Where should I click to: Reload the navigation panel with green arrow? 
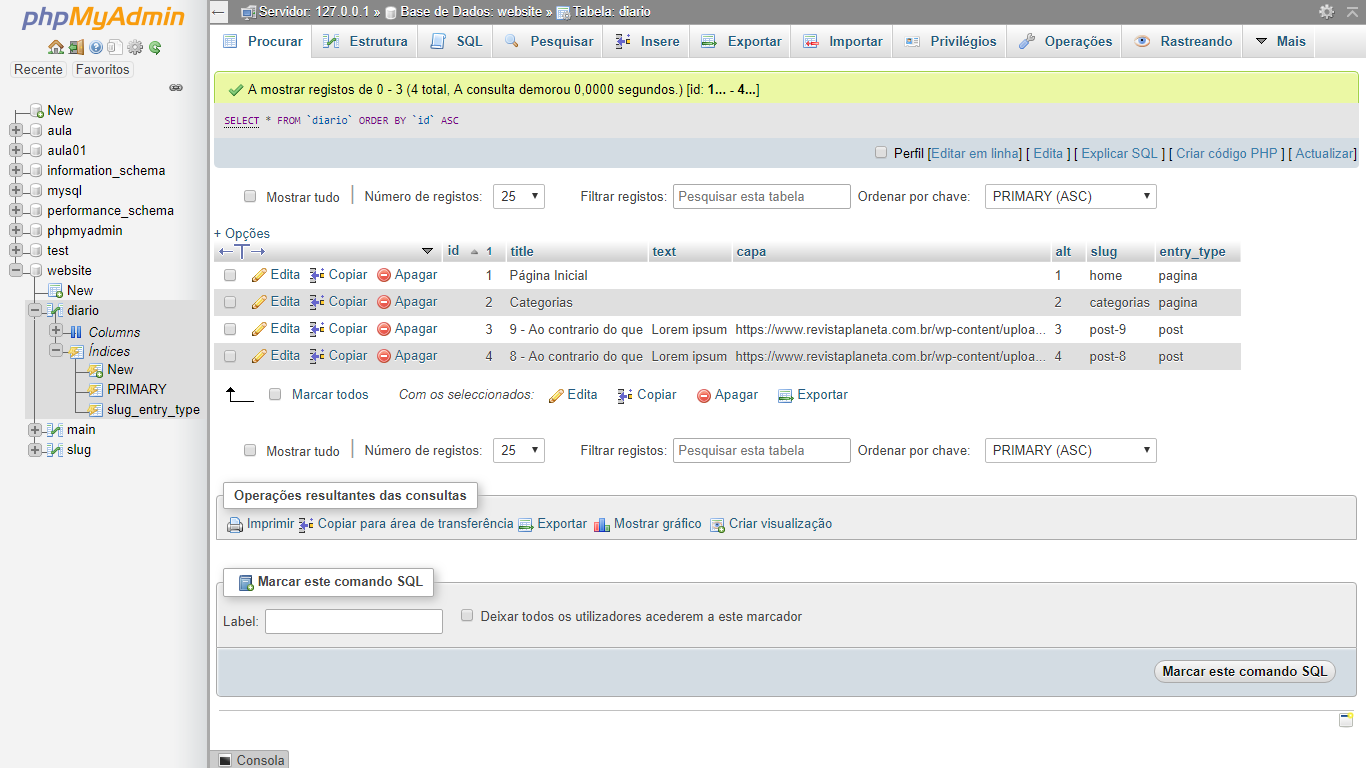click(155, 47)
